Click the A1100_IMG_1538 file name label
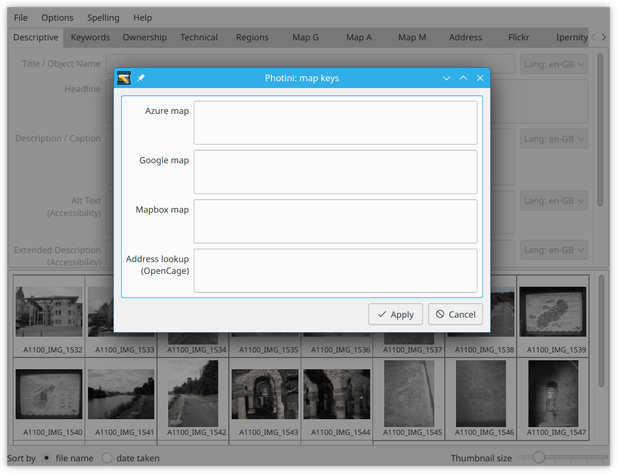The height and width of the screenshot is (474, 618). click(x=484, y=350)
